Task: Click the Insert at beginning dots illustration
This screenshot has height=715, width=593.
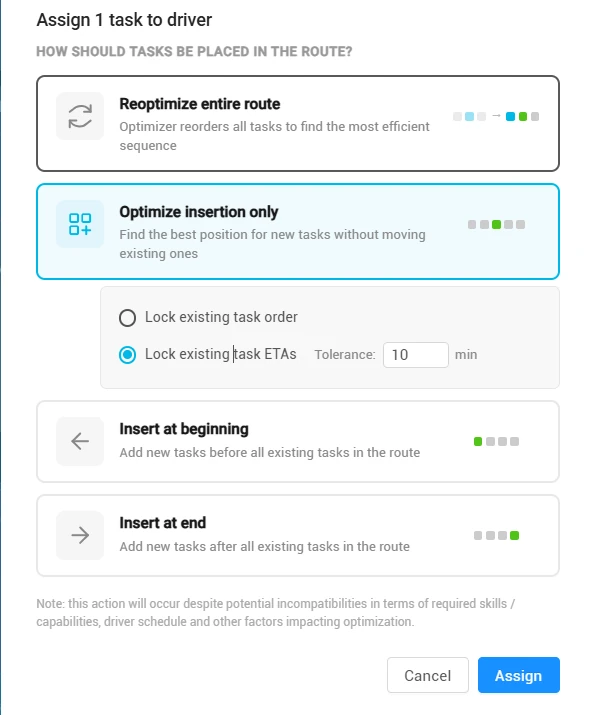Action: [x=496, y=441]
